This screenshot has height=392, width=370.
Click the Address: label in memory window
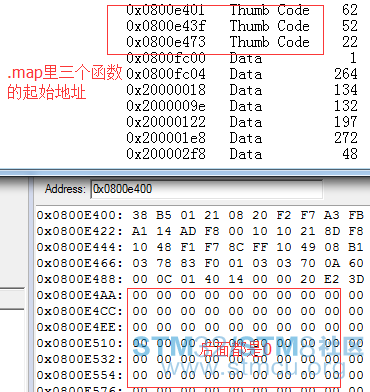point(65,189)
